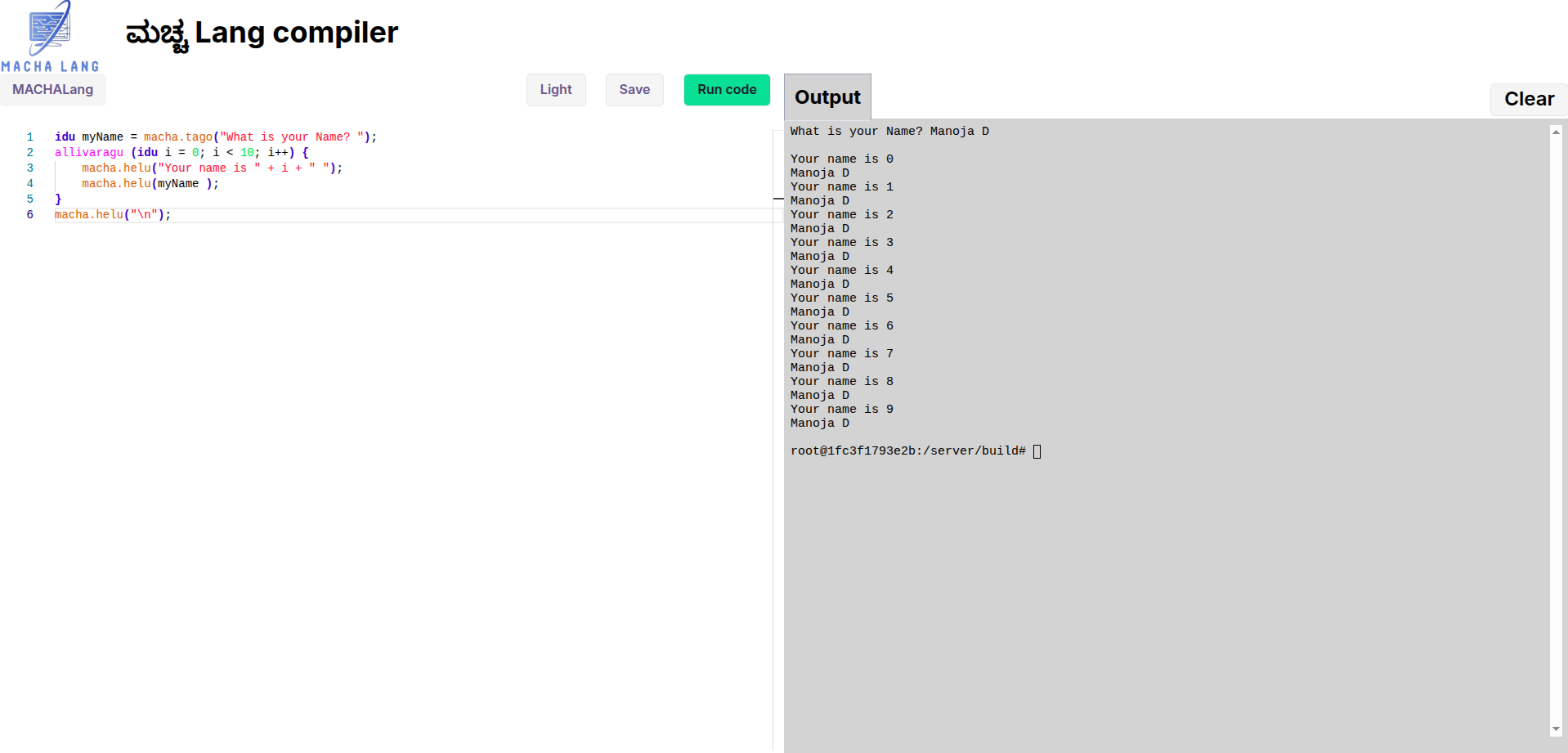
Task: Click the scroll down arrow in output panel
Action: point(1556,728)
